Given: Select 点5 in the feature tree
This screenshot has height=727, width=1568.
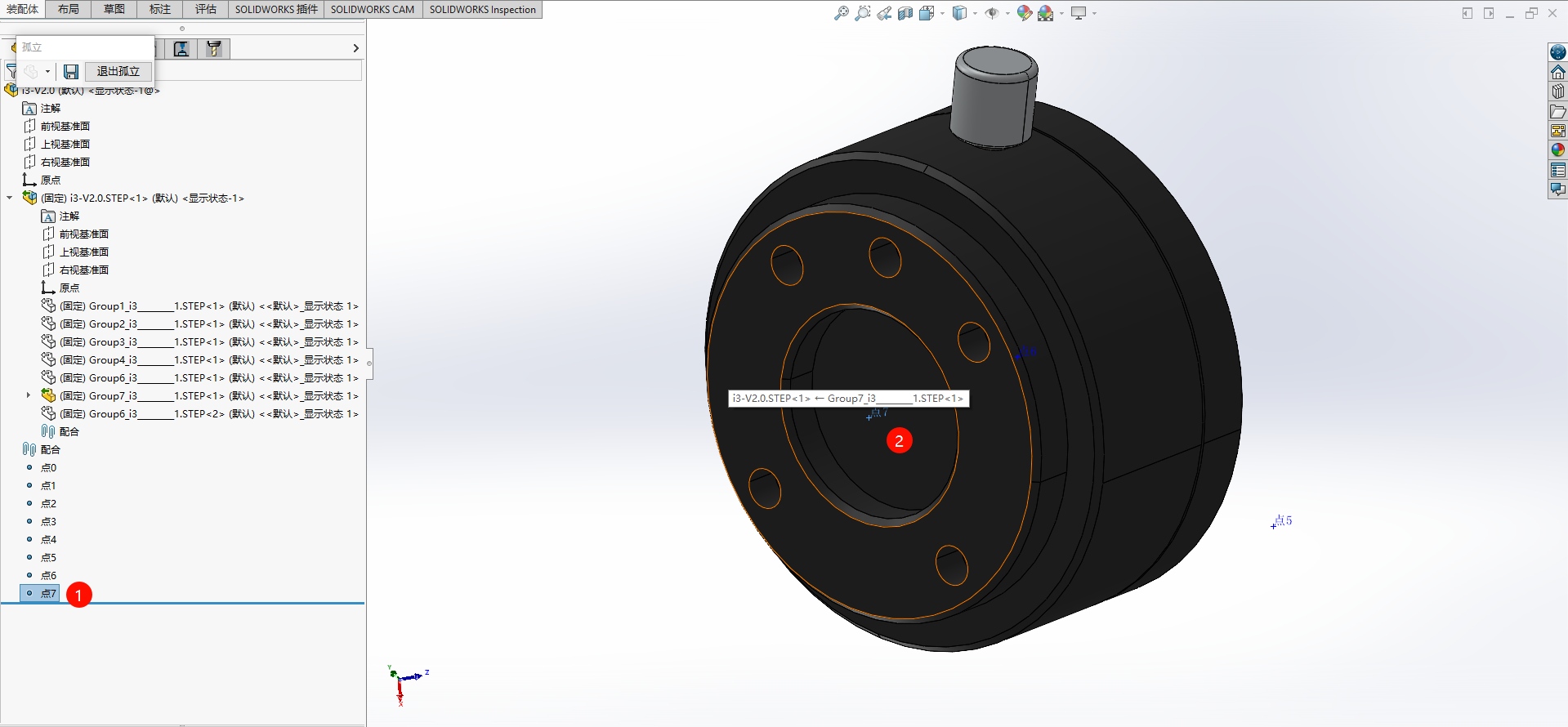Looking at the screenshot, I should point(49,557).
